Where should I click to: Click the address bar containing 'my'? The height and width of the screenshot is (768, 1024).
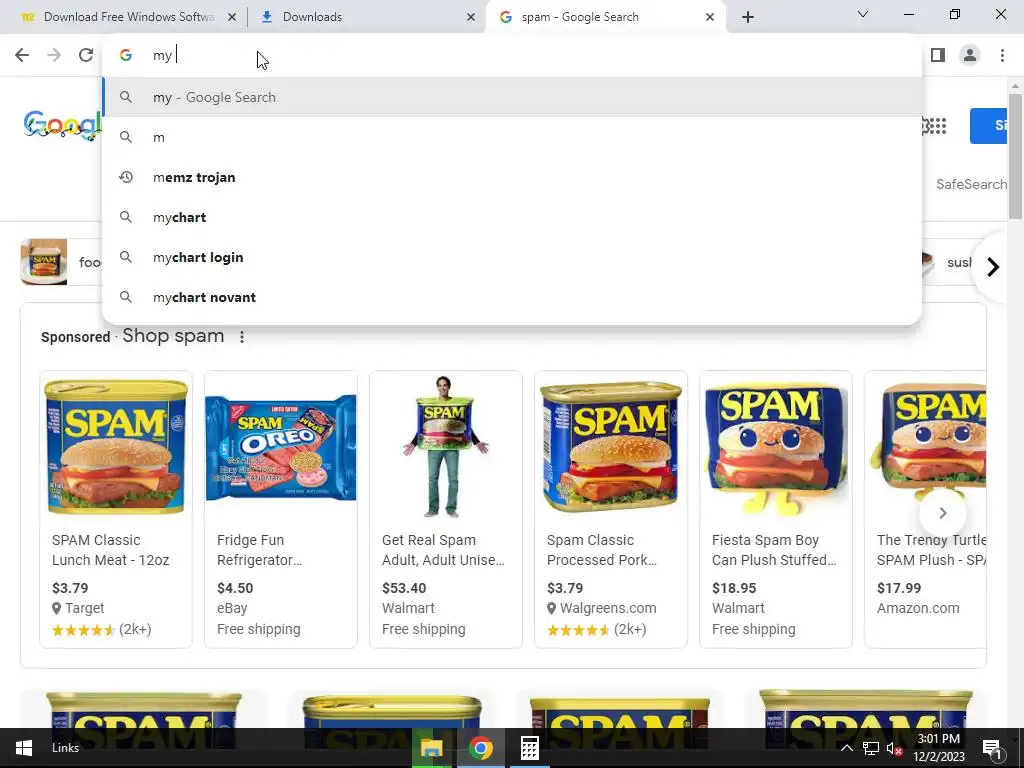[512, 55]
